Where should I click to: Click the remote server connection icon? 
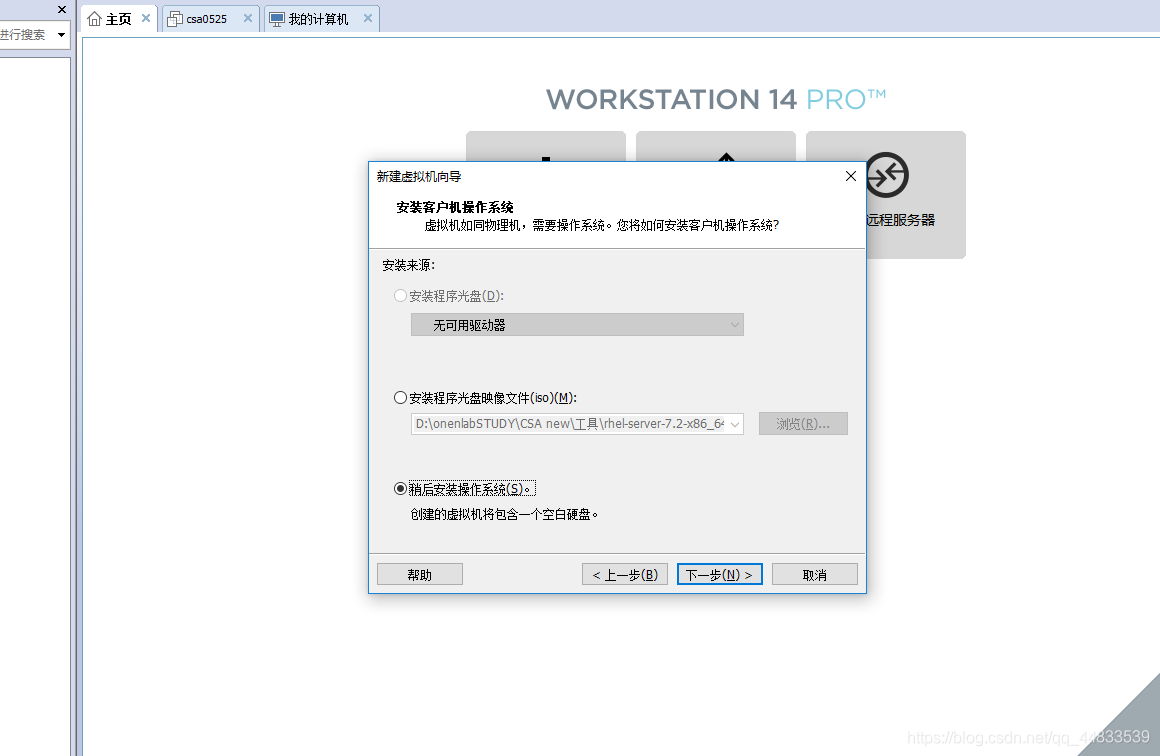(886, 175)
